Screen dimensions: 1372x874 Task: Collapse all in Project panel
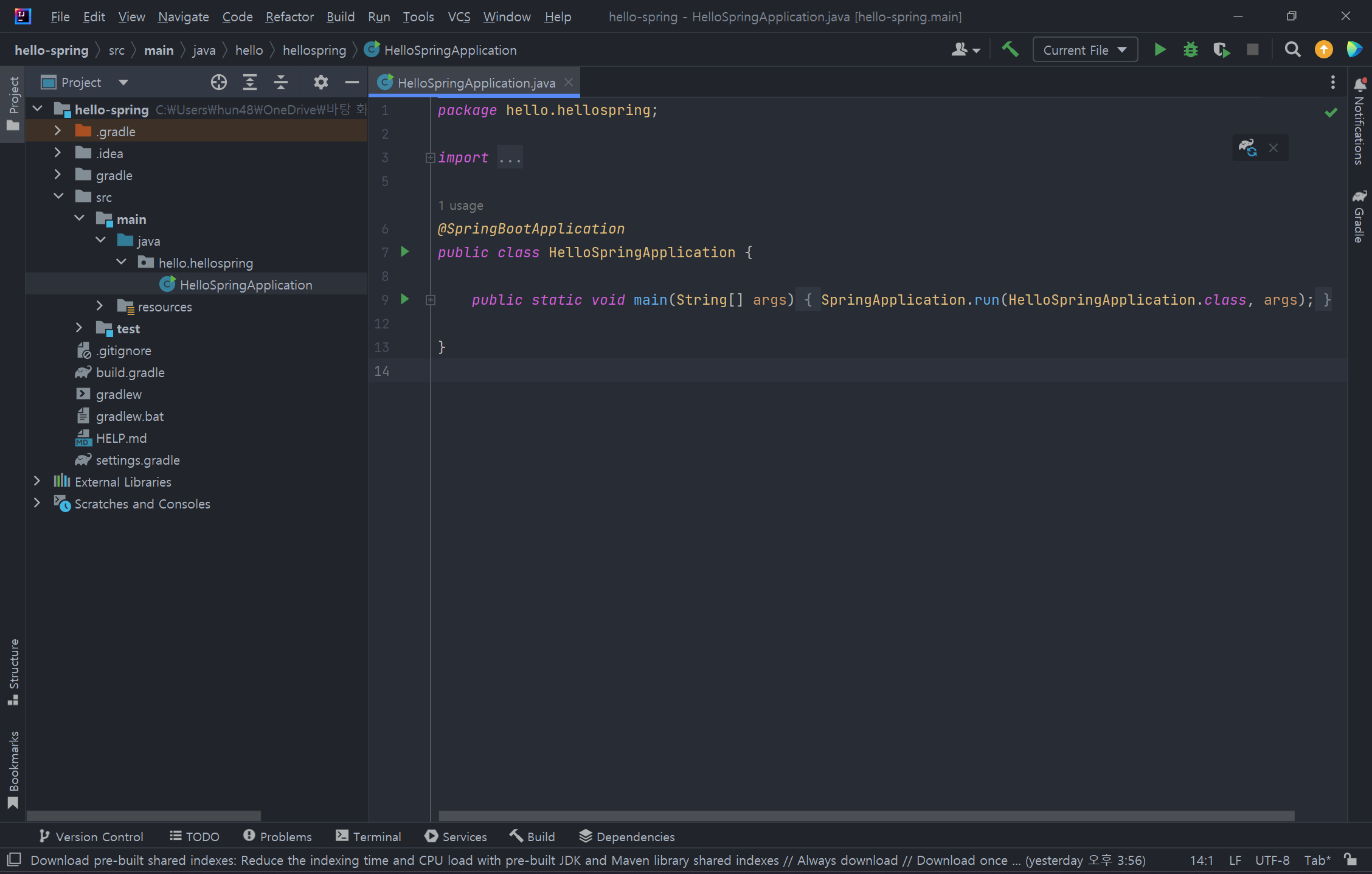point(281,82)
